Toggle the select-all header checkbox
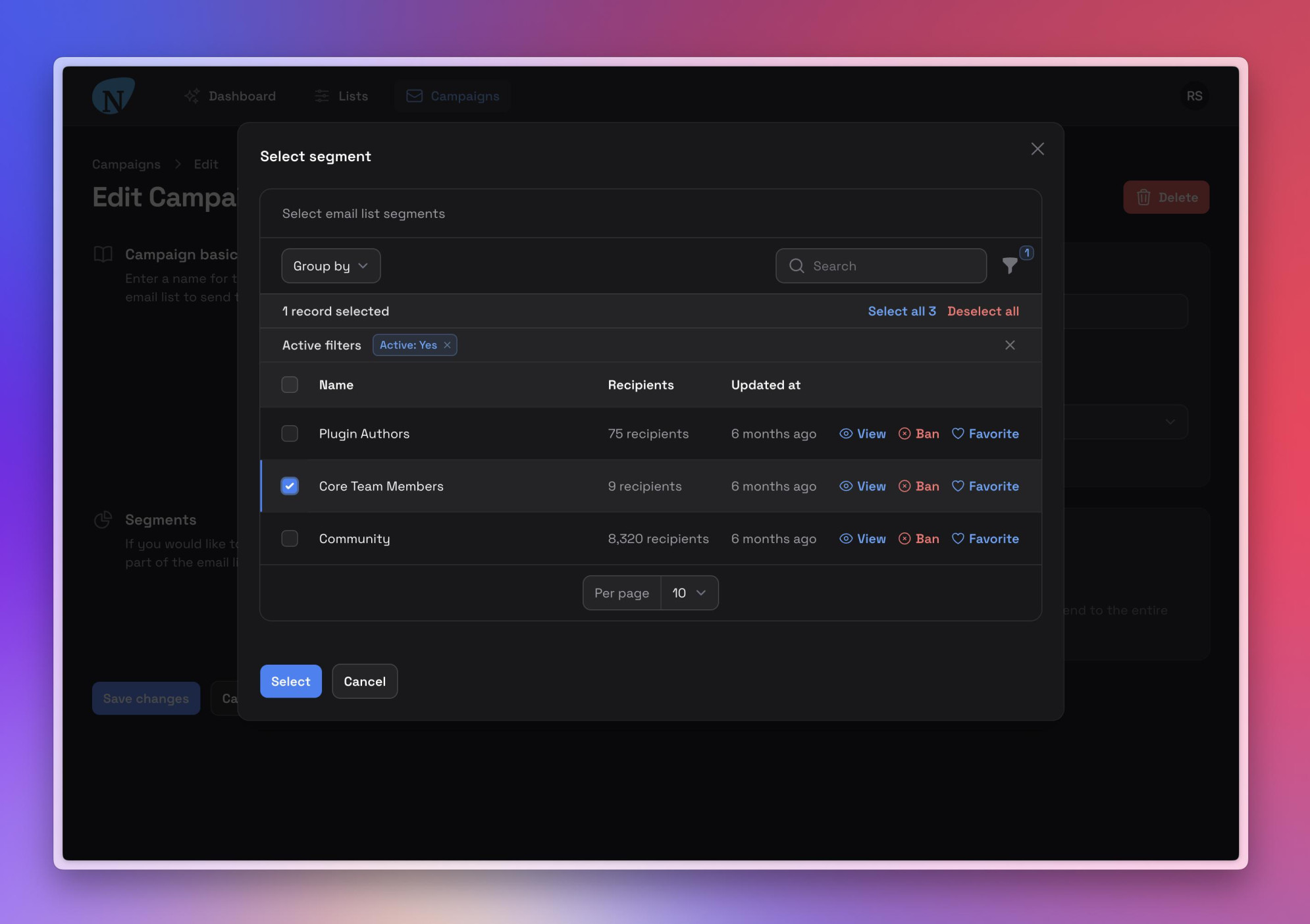The image size is (1310, 924). click(290, 384)
